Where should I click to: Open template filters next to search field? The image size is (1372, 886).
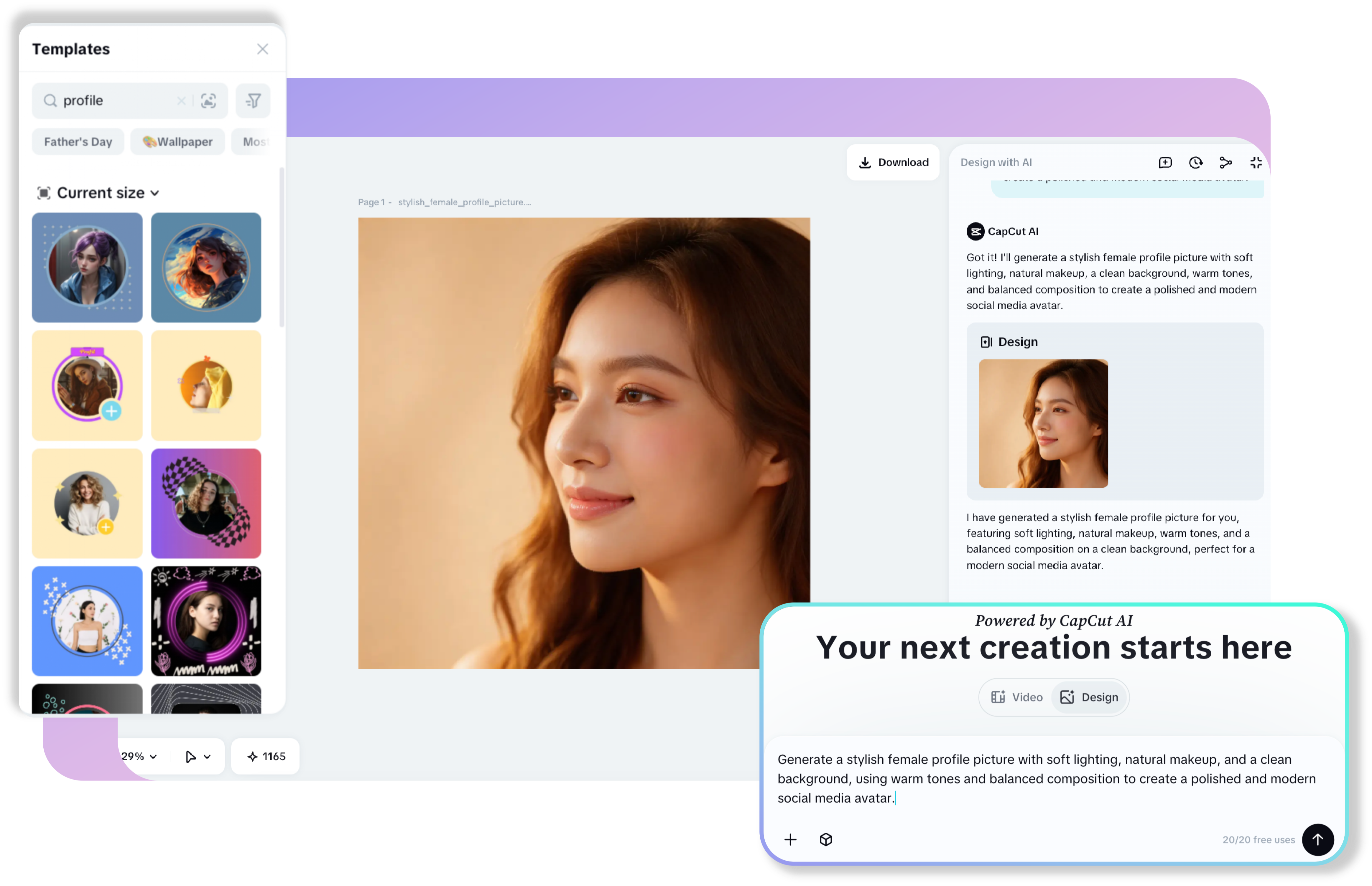[253, 101]
